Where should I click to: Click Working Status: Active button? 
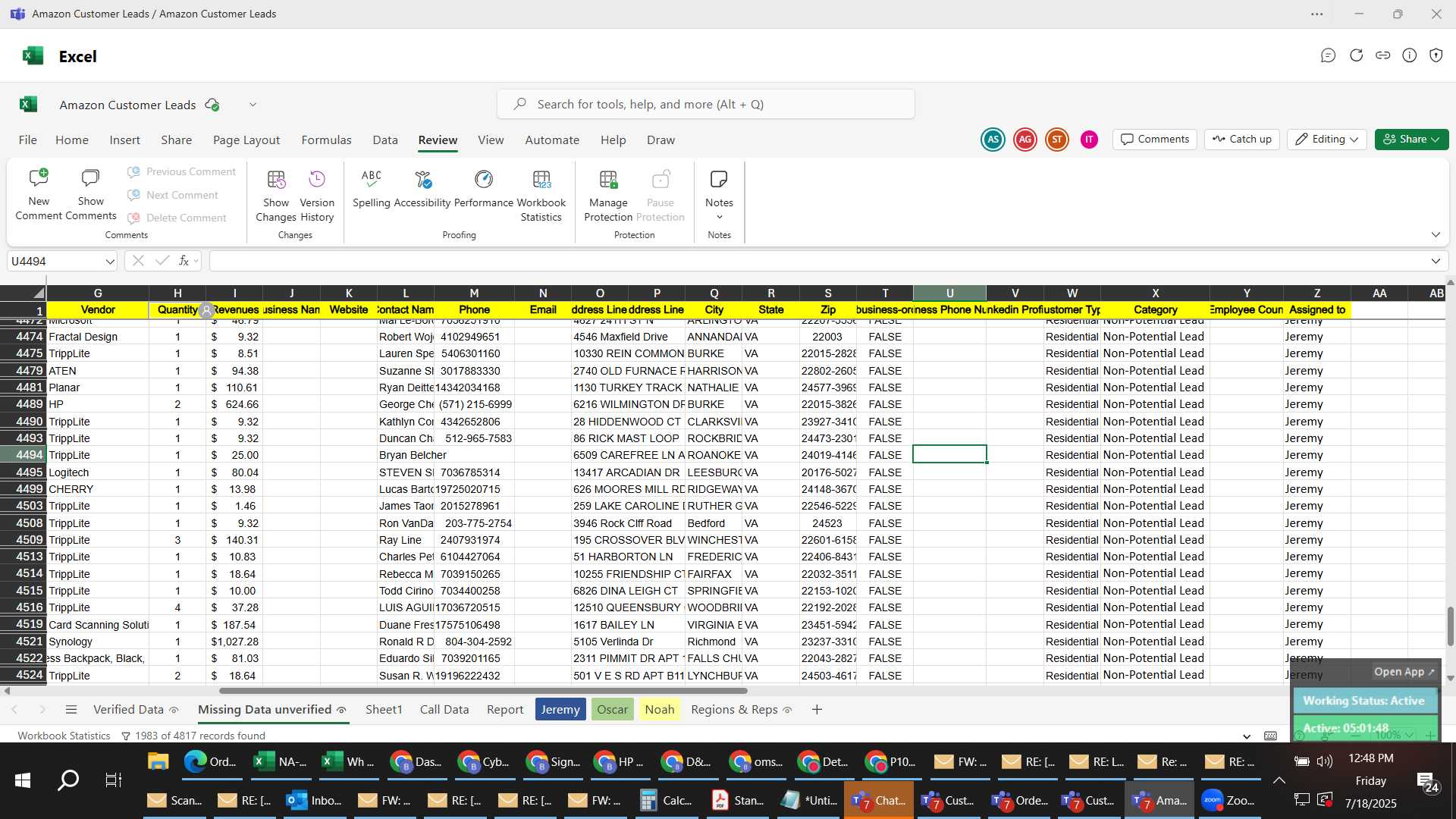1364,701
